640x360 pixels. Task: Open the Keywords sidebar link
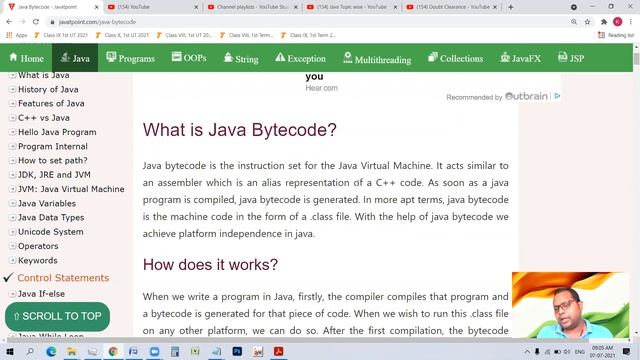pyautogui.click(x=38, y=260)
